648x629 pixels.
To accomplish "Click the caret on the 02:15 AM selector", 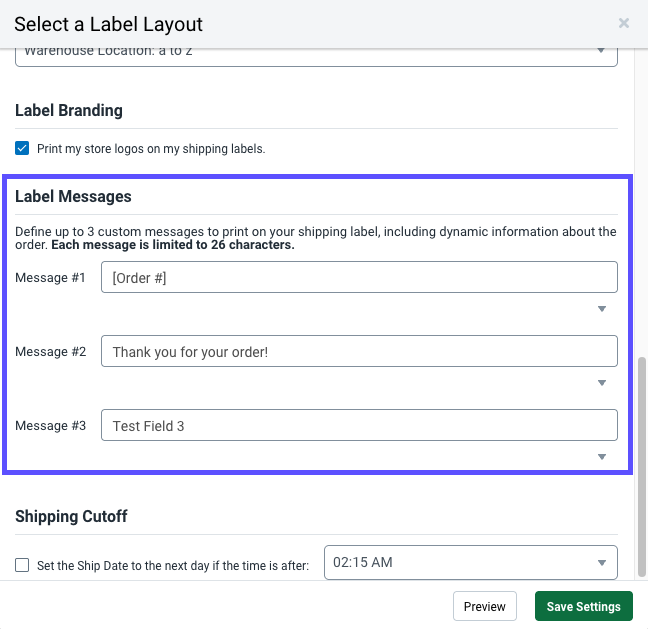I will point(601,562).
